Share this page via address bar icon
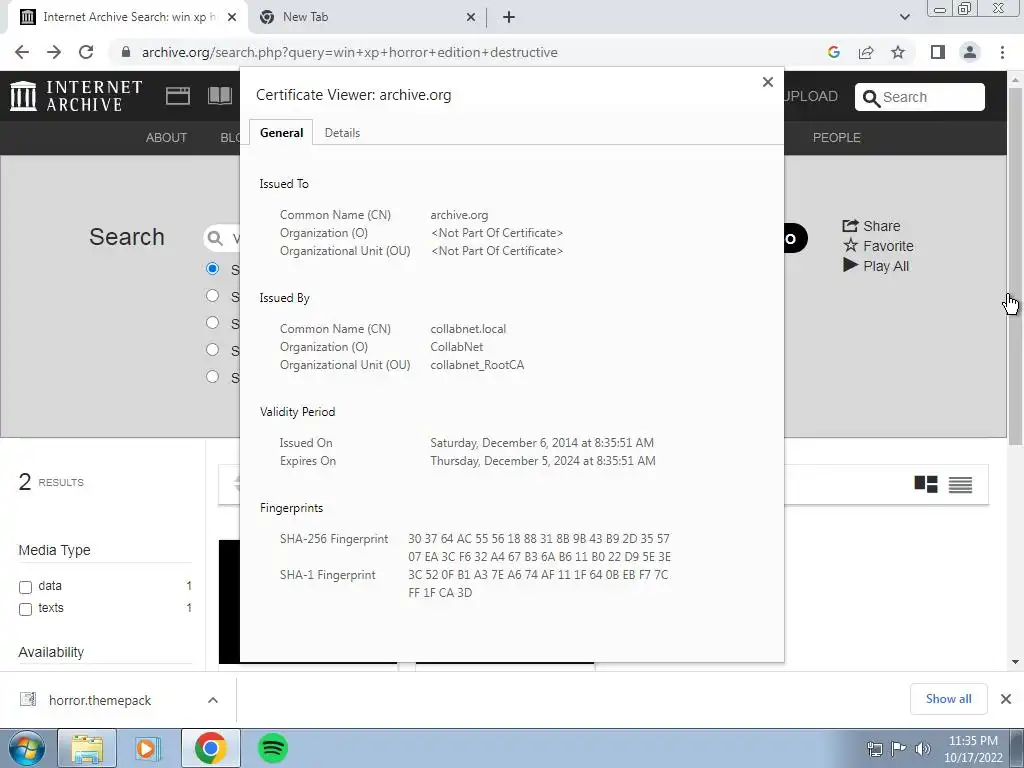1024x768 pixels. pyautogui.click(x=866, y=52)
